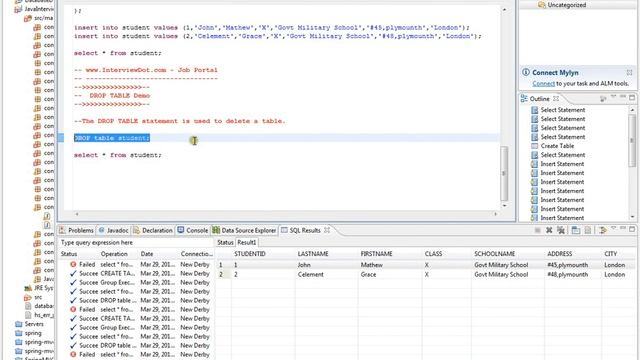
Task: Click Terminate in SQL Results toolbar
Action: [538, 231]
